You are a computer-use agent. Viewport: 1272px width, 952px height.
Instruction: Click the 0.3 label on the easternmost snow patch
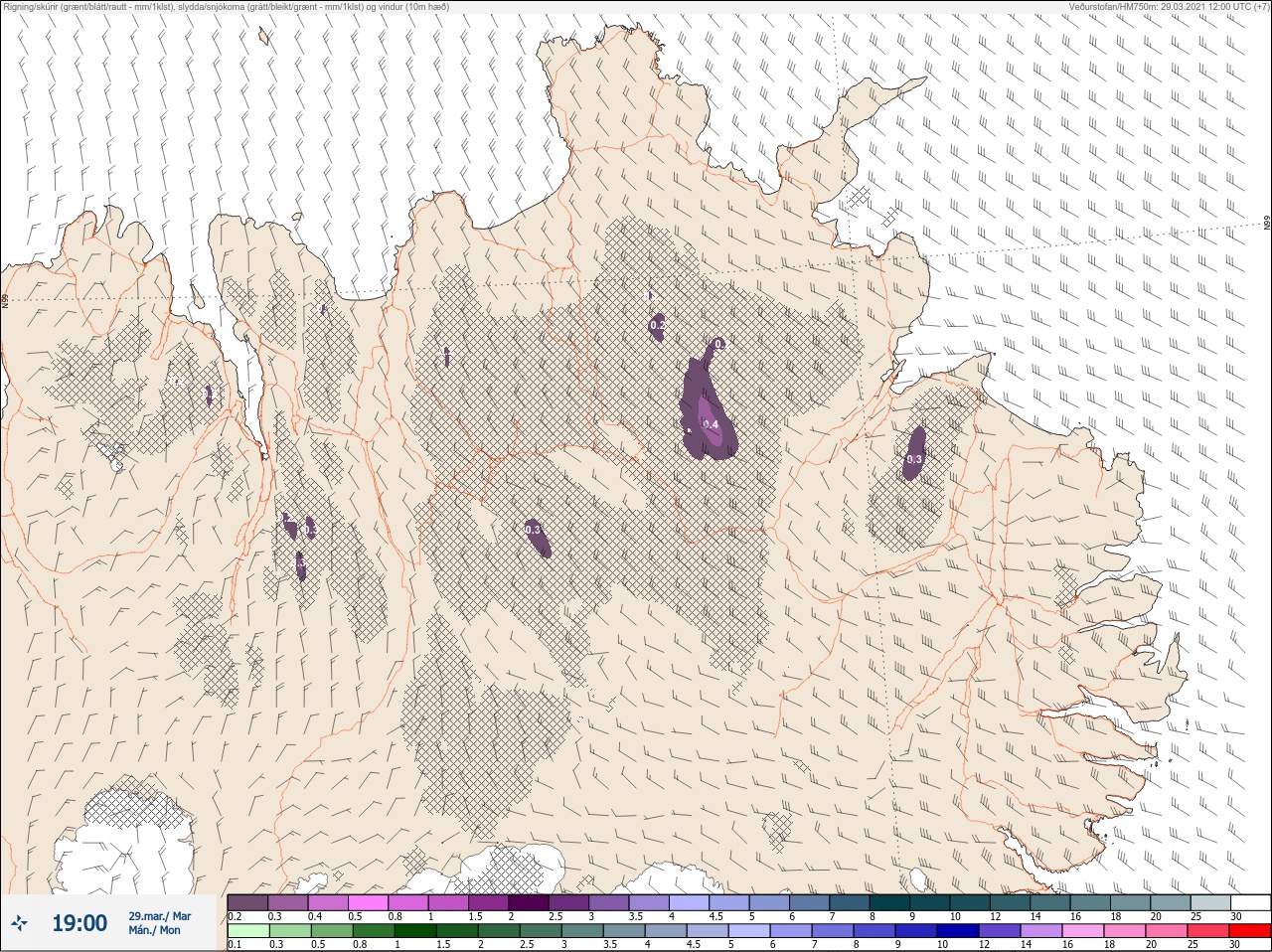914,459
